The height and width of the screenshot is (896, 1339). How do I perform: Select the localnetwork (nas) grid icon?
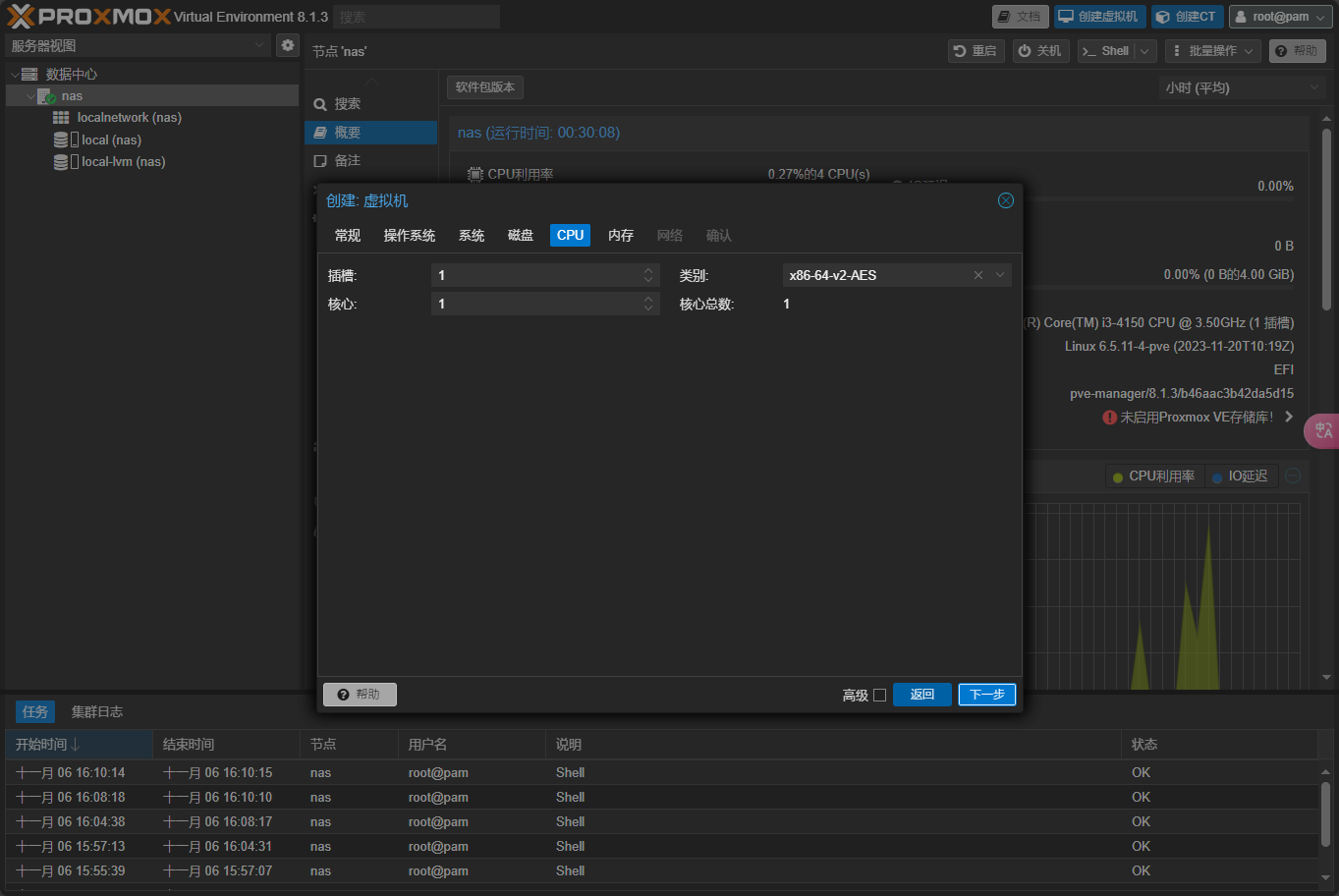[x=61, y=118]
